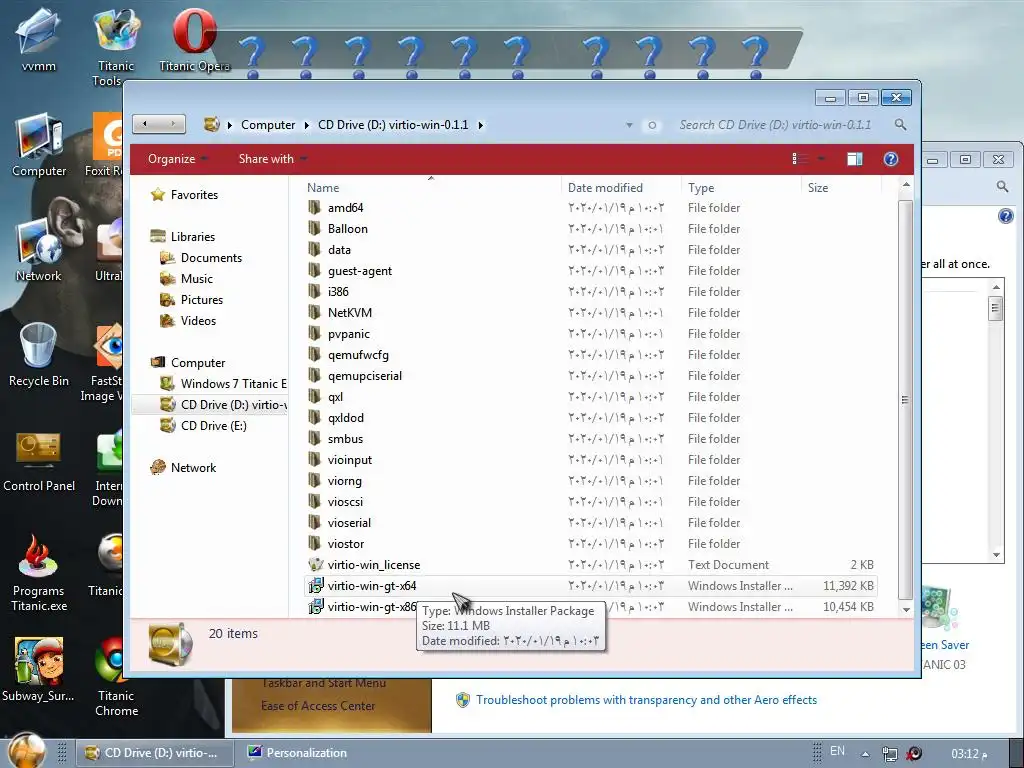The image size is (1024, 768).
Task: Open Control Panel desktop icon
Action: (39, 460)
